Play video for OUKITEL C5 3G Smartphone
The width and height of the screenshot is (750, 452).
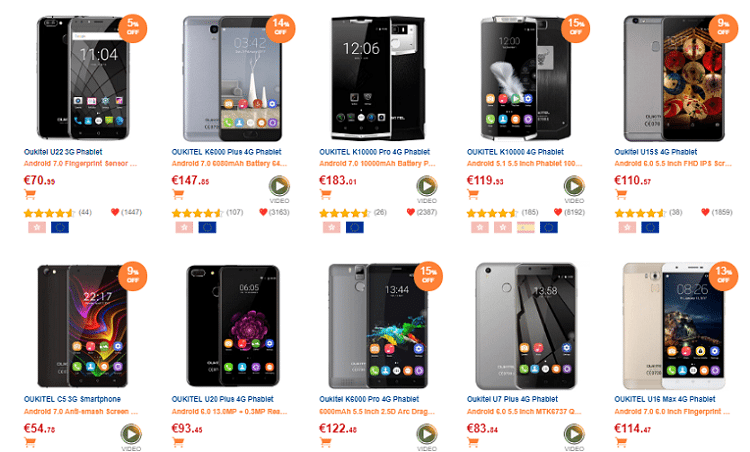point(131,434)
